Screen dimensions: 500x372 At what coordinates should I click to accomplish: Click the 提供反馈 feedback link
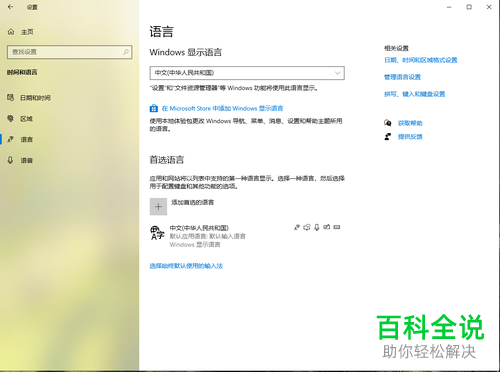(x=410, y=137)
